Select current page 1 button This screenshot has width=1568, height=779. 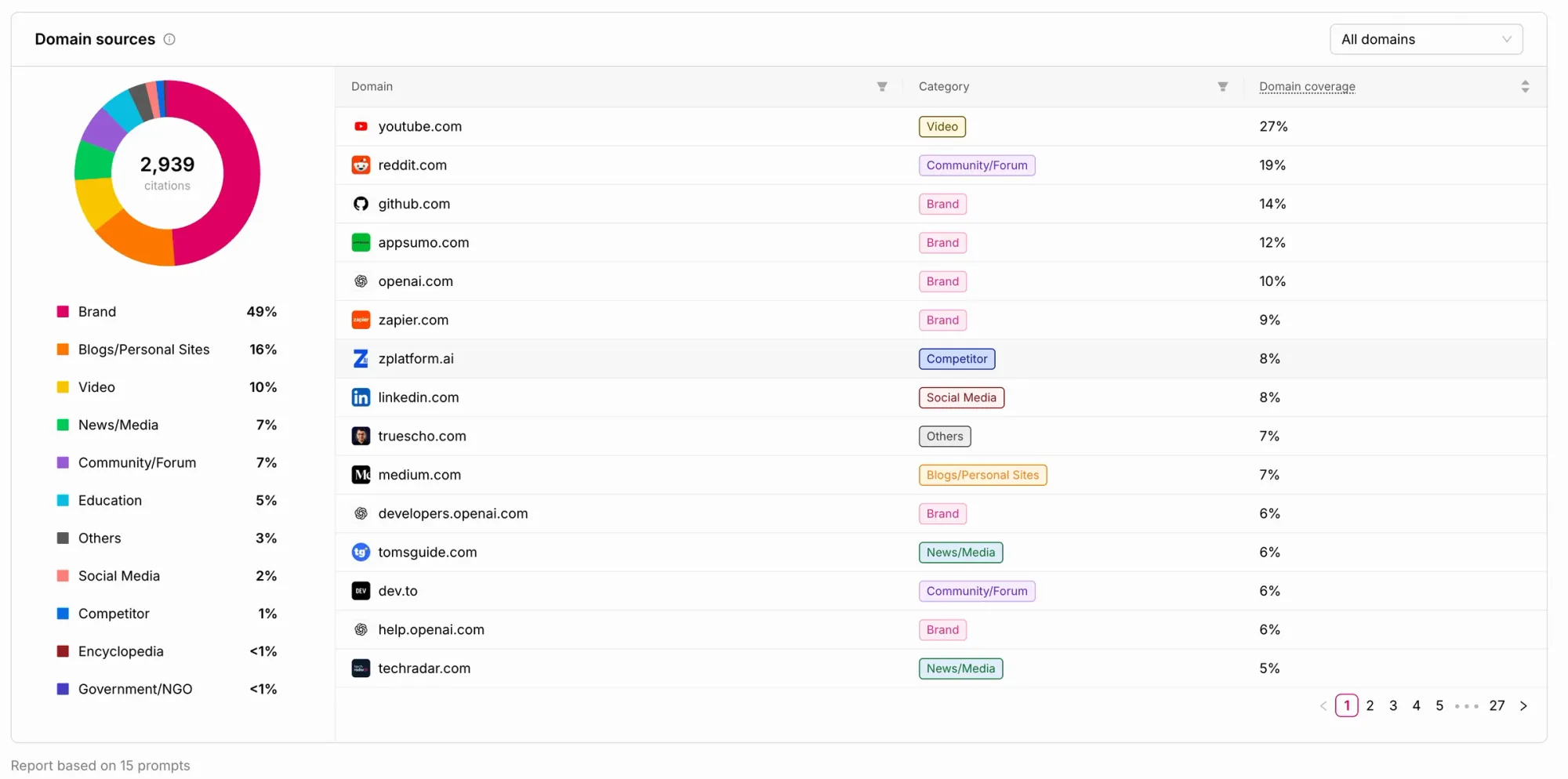(x=1347, y=705)
